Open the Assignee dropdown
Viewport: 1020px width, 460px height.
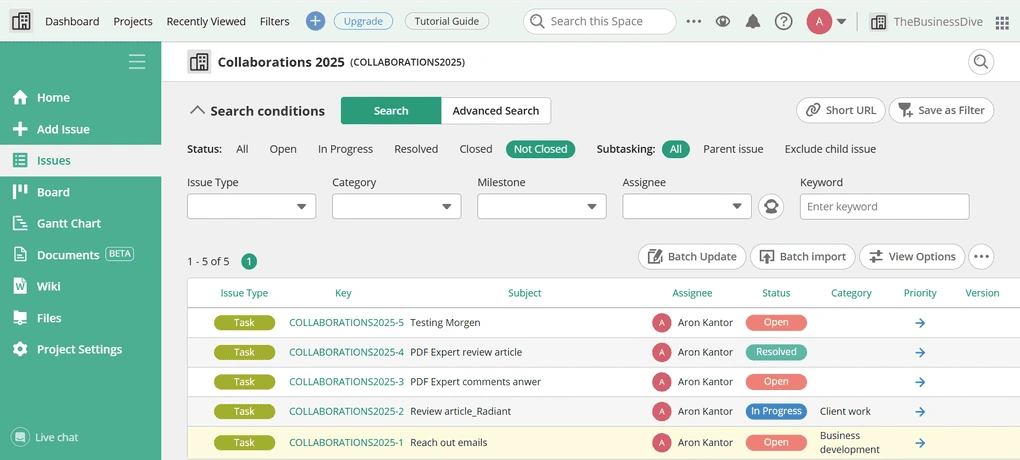tap(687, 206)
